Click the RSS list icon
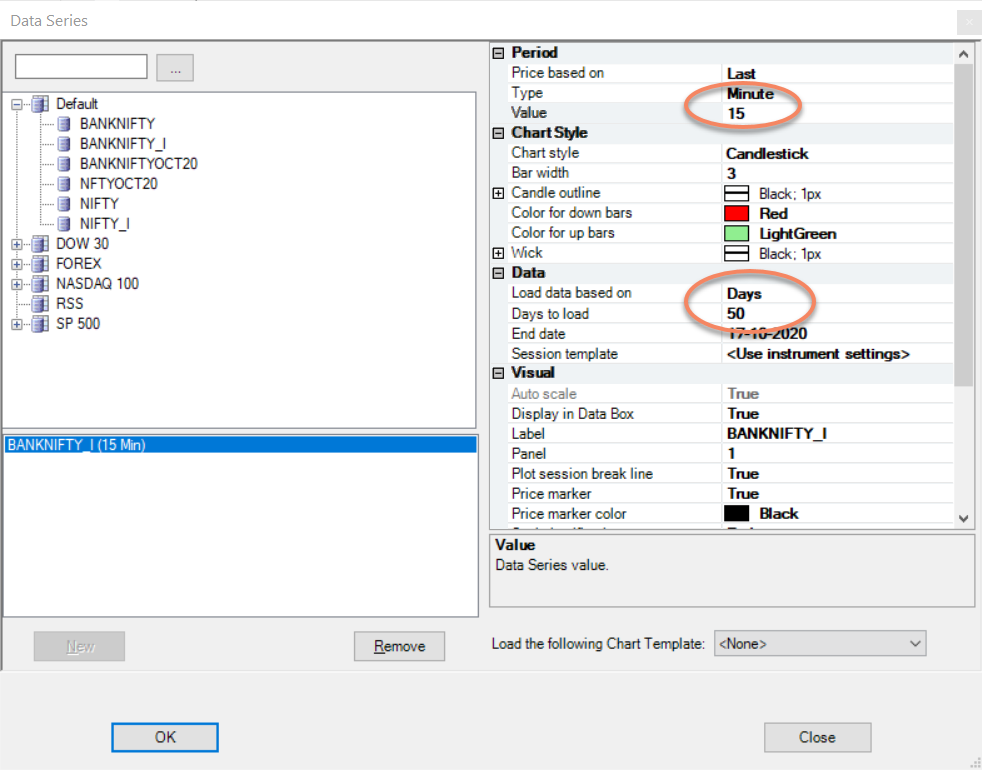Screen dimensions: 982x770 [40, 304]
